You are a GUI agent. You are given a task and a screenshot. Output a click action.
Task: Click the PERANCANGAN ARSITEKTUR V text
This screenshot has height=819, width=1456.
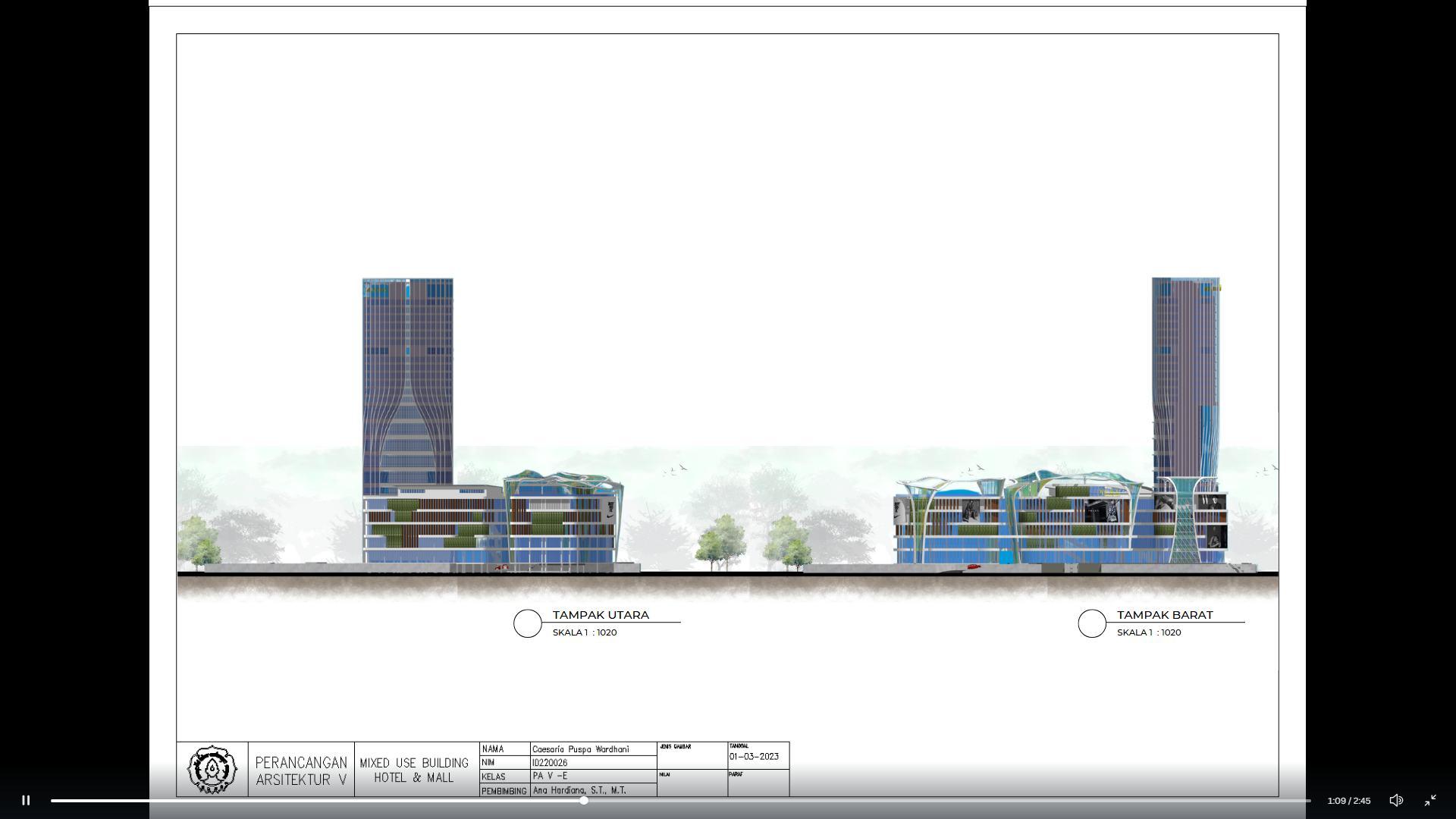click(301, 770)
